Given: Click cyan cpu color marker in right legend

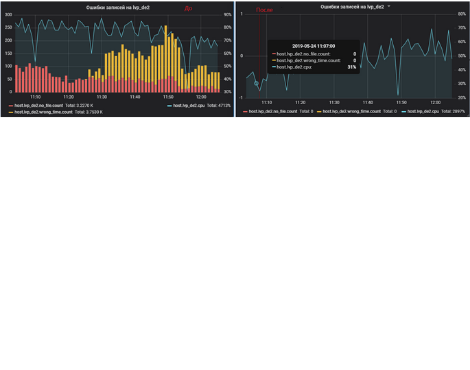Looking at the screenshot, I should click(404, 112).
